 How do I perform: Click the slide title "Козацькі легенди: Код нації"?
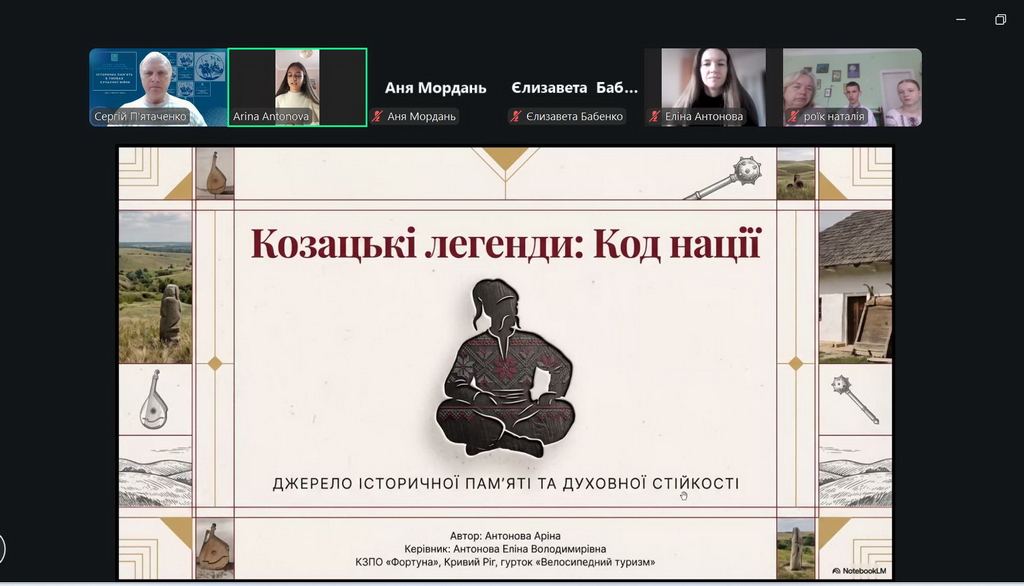(505, 244)
